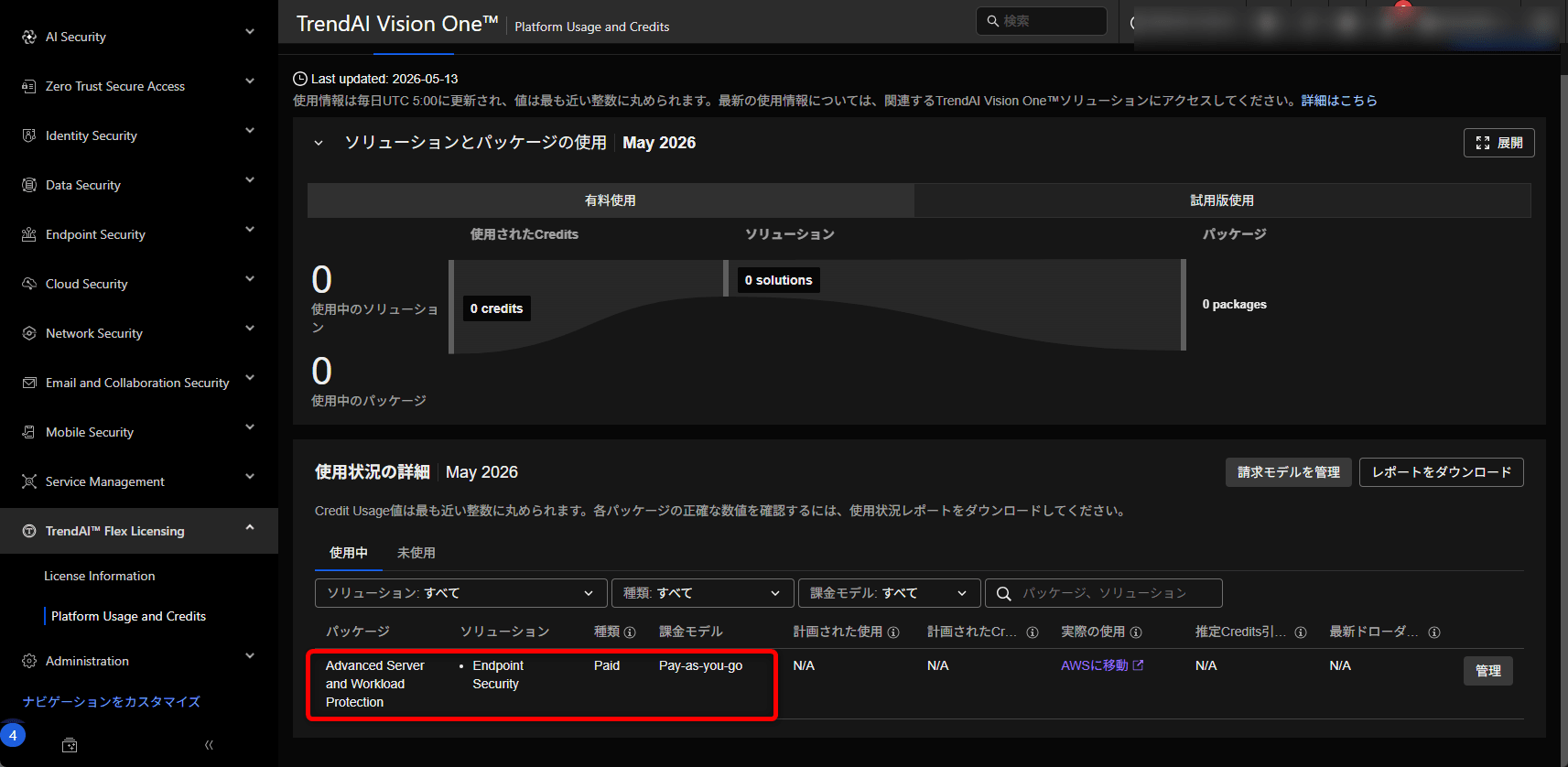
Task: Click the Last updated: 2026-05-13 text
Action: [x=384, y=79]
